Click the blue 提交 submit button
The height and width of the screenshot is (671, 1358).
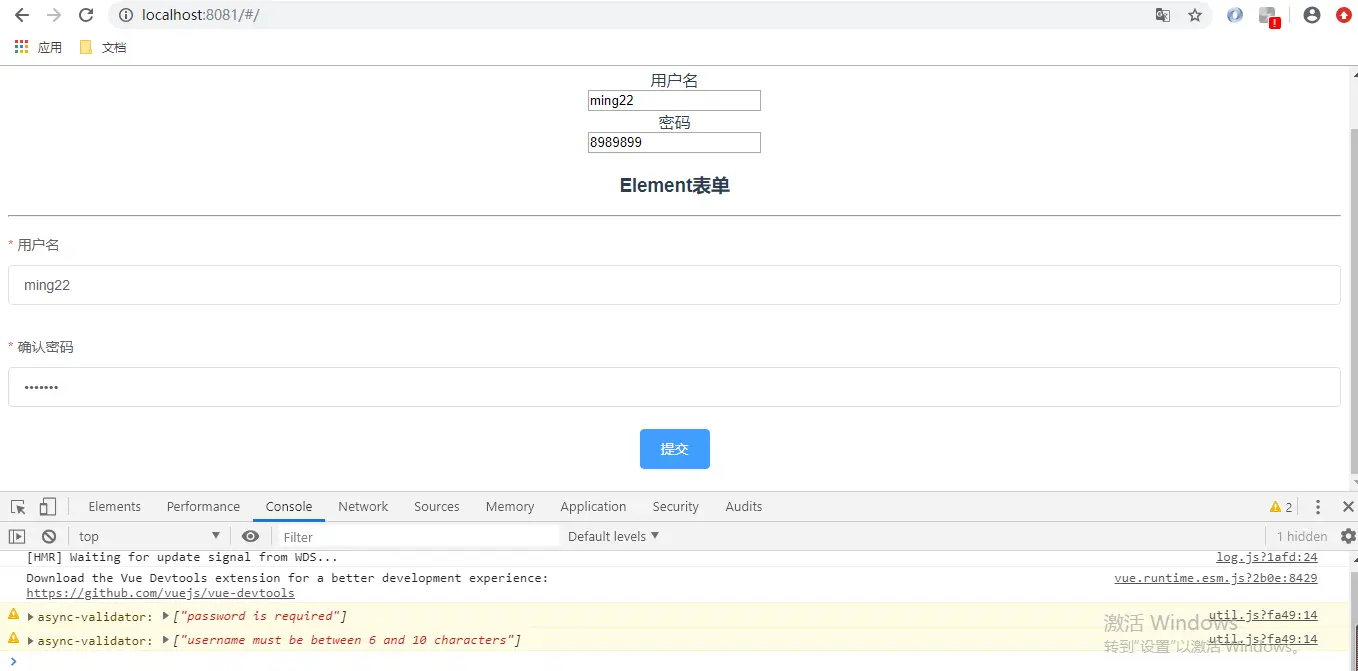coord(675,449)
